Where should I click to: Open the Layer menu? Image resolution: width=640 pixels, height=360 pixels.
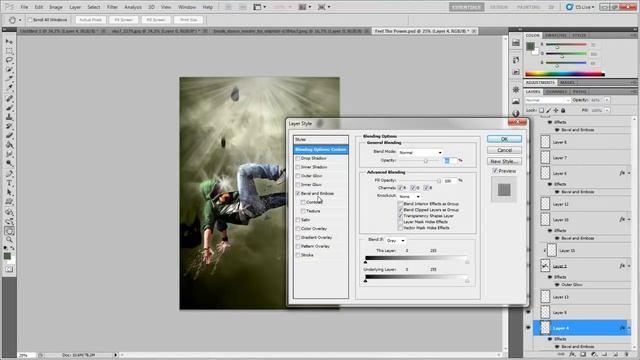pyautogui.click(x=75, y=7)
